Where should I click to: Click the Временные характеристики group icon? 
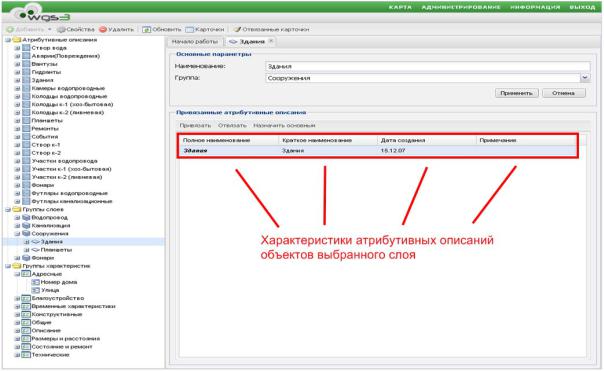pyautogui.click(x=26, y=307)
